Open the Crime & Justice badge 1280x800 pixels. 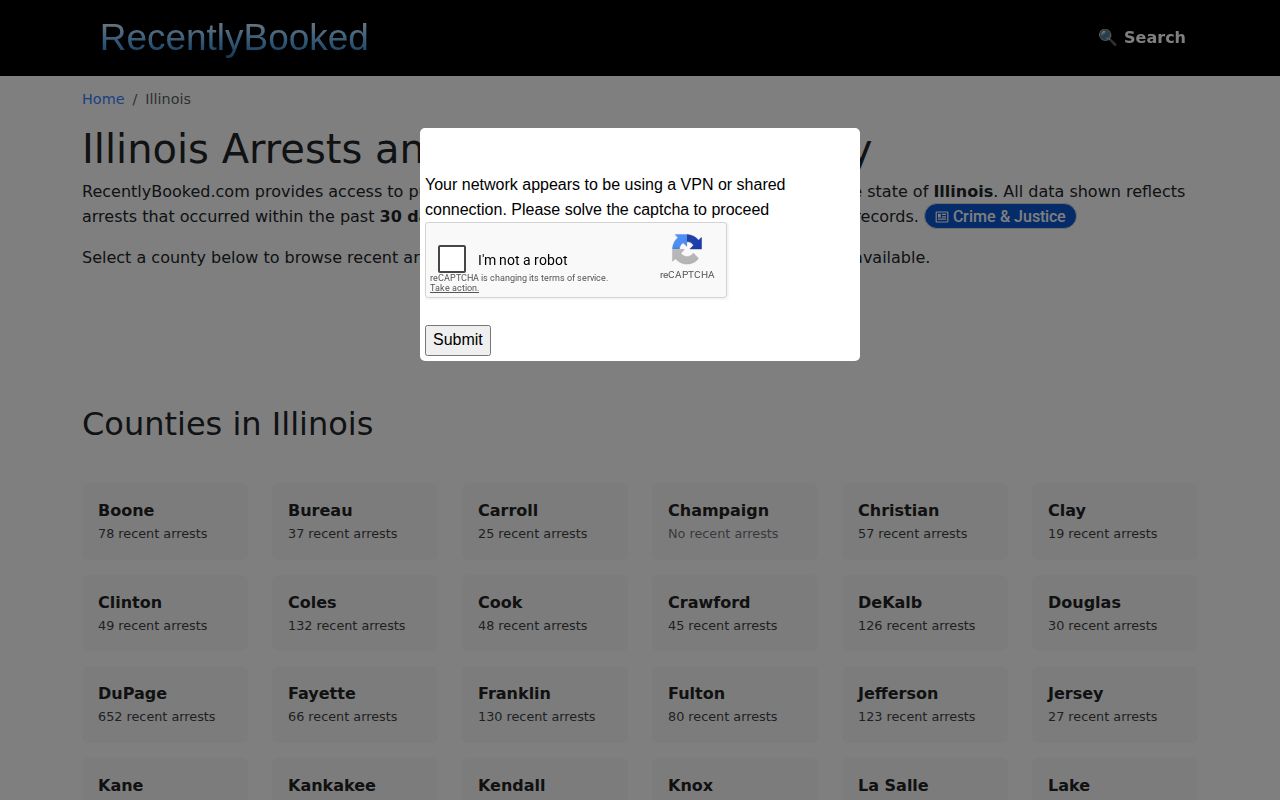click(x=1000, y=216)
